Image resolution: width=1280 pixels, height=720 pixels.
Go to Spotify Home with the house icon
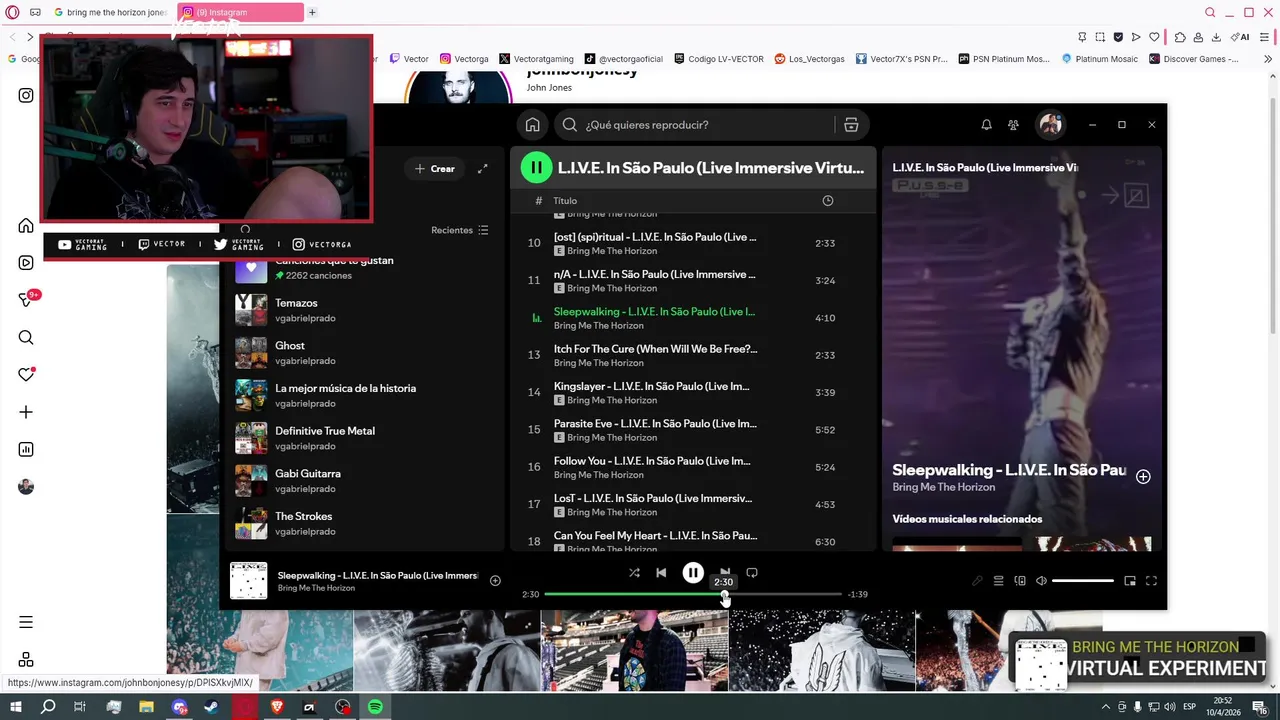tap(532, 125)
